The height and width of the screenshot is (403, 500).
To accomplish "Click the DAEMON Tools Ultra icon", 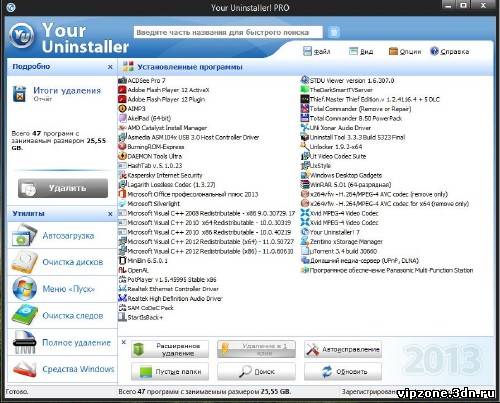I will [x=123, y=156].
